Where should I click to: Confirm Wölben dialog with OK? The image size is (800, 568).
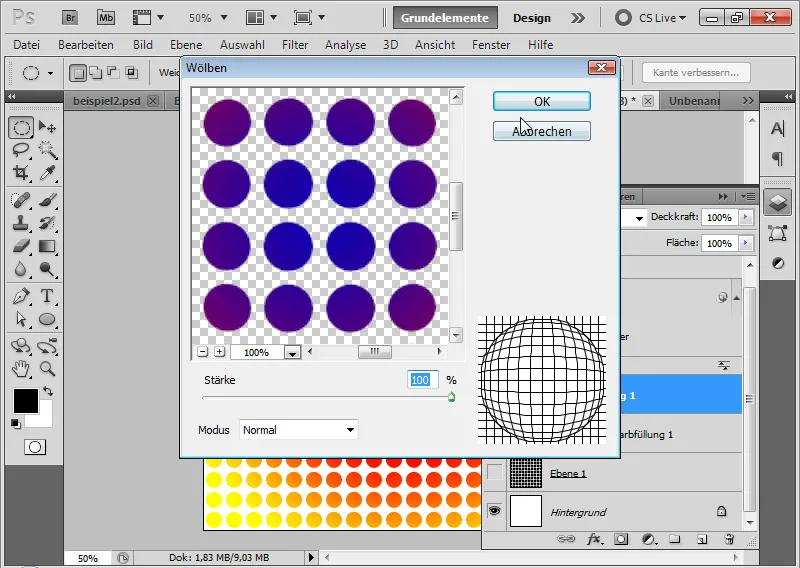pyautogui.click(x=542, y=101)
